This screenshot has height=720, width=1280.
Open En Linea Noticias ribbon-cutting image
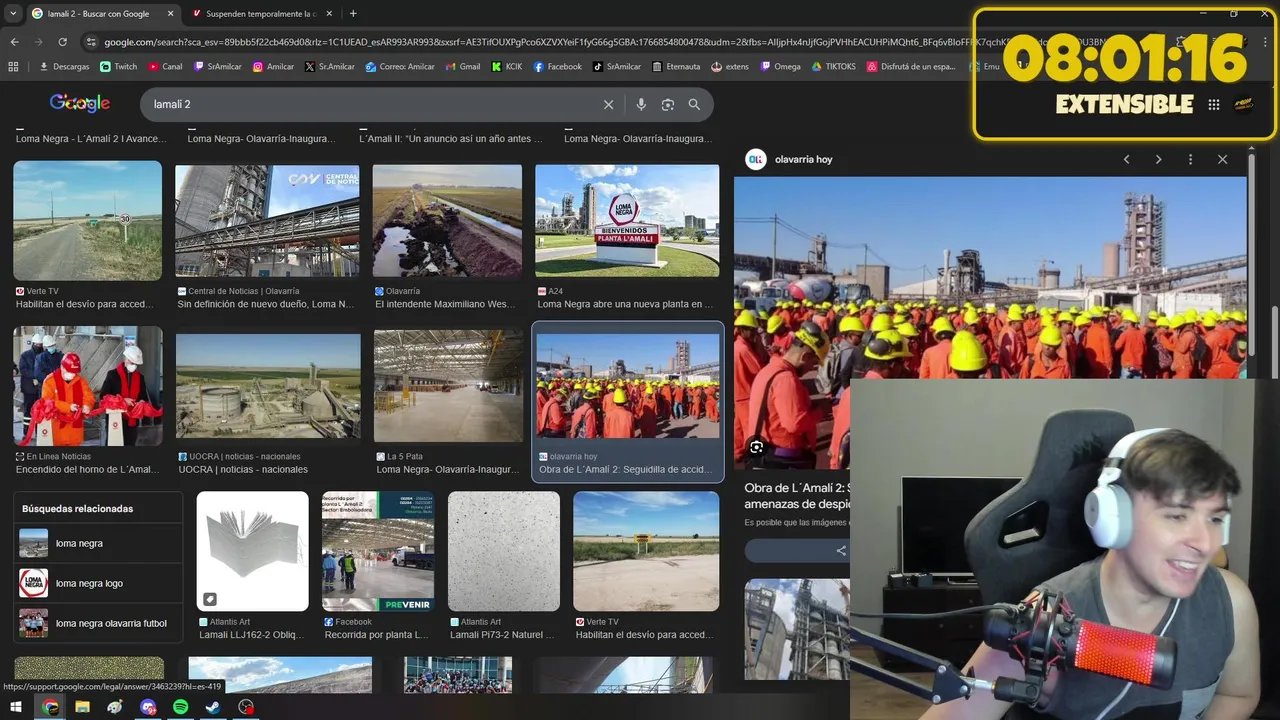click(x=87, y=385)
